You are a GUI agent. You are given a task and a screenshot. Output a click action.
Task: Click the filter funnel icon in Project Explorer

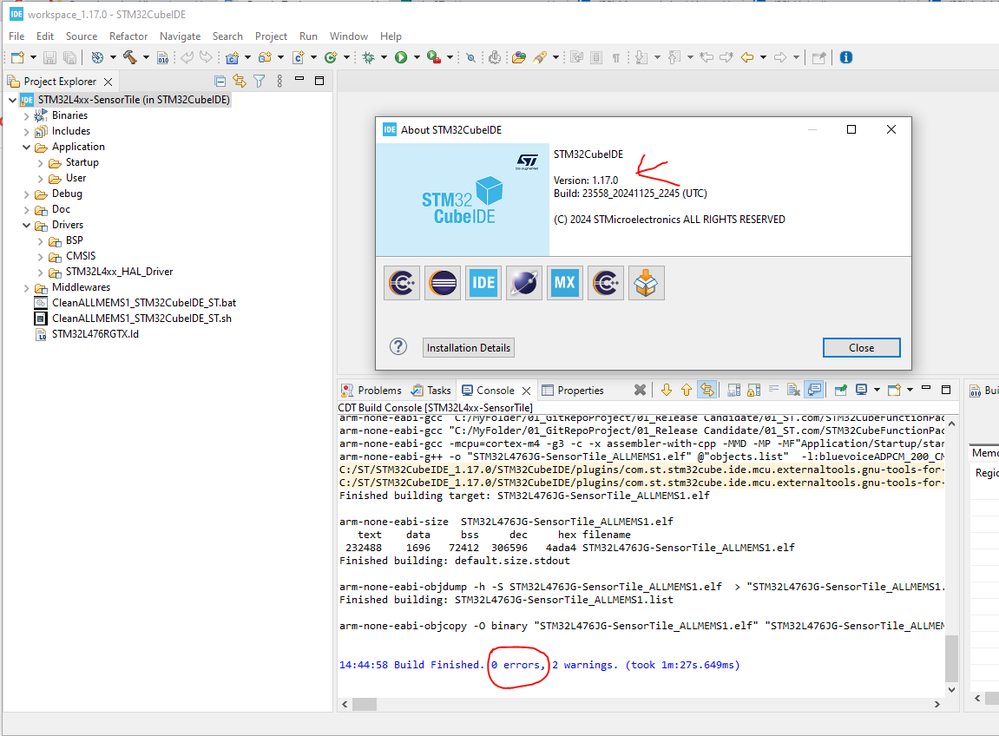pos(259,81)
